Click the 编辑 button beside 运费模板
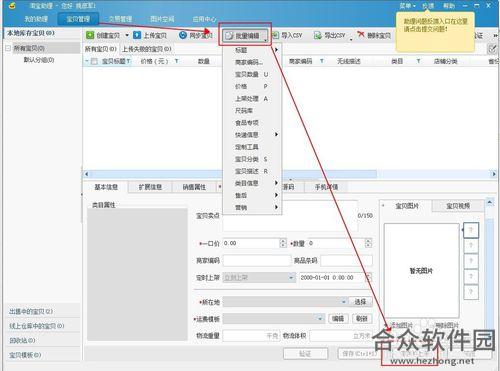 pyautogui.click(x=338, y=319)
